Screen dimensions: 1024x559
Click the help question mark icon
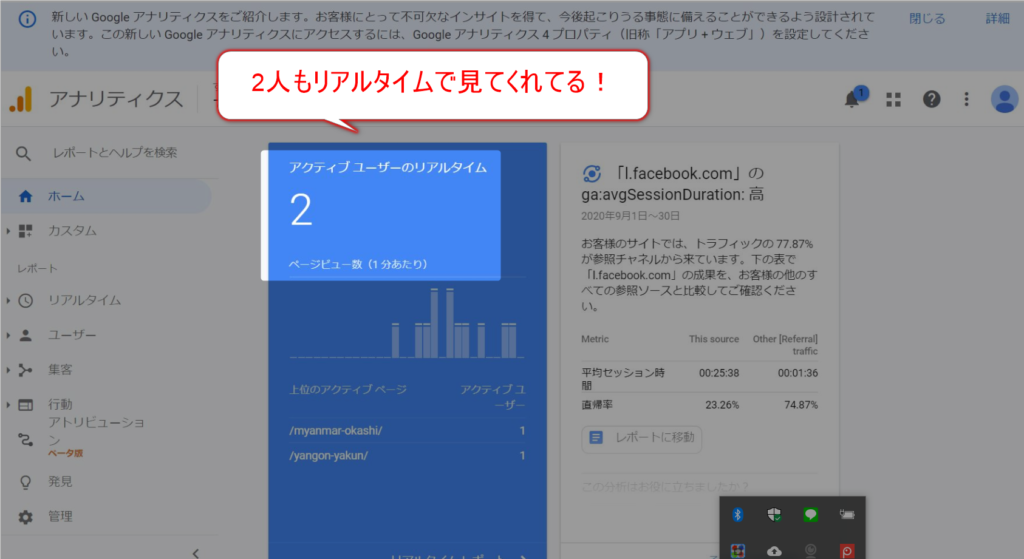(931, 99)
